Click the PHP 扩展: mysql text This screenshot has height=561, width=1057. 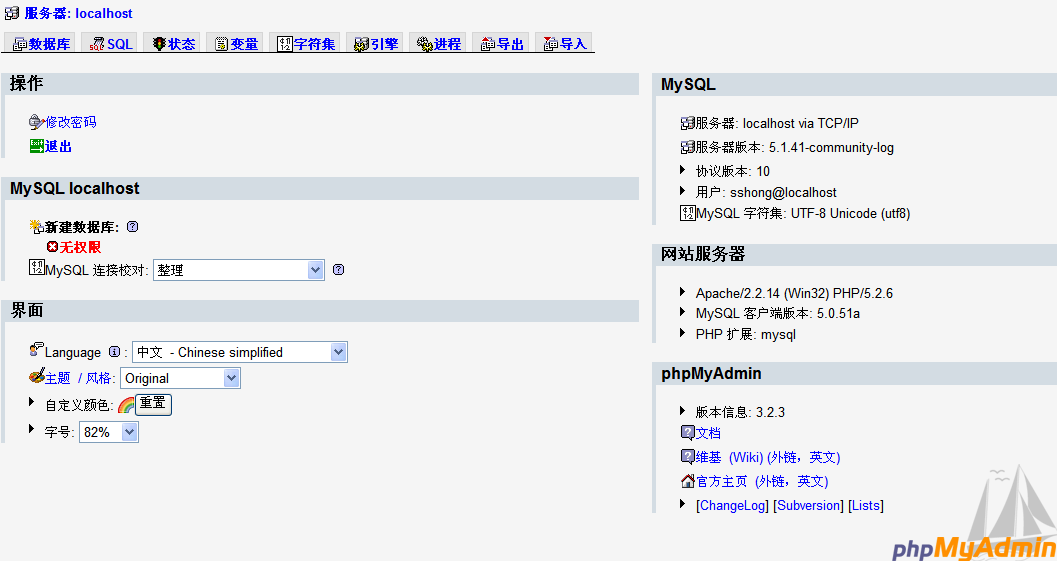(x=746, y=334)
